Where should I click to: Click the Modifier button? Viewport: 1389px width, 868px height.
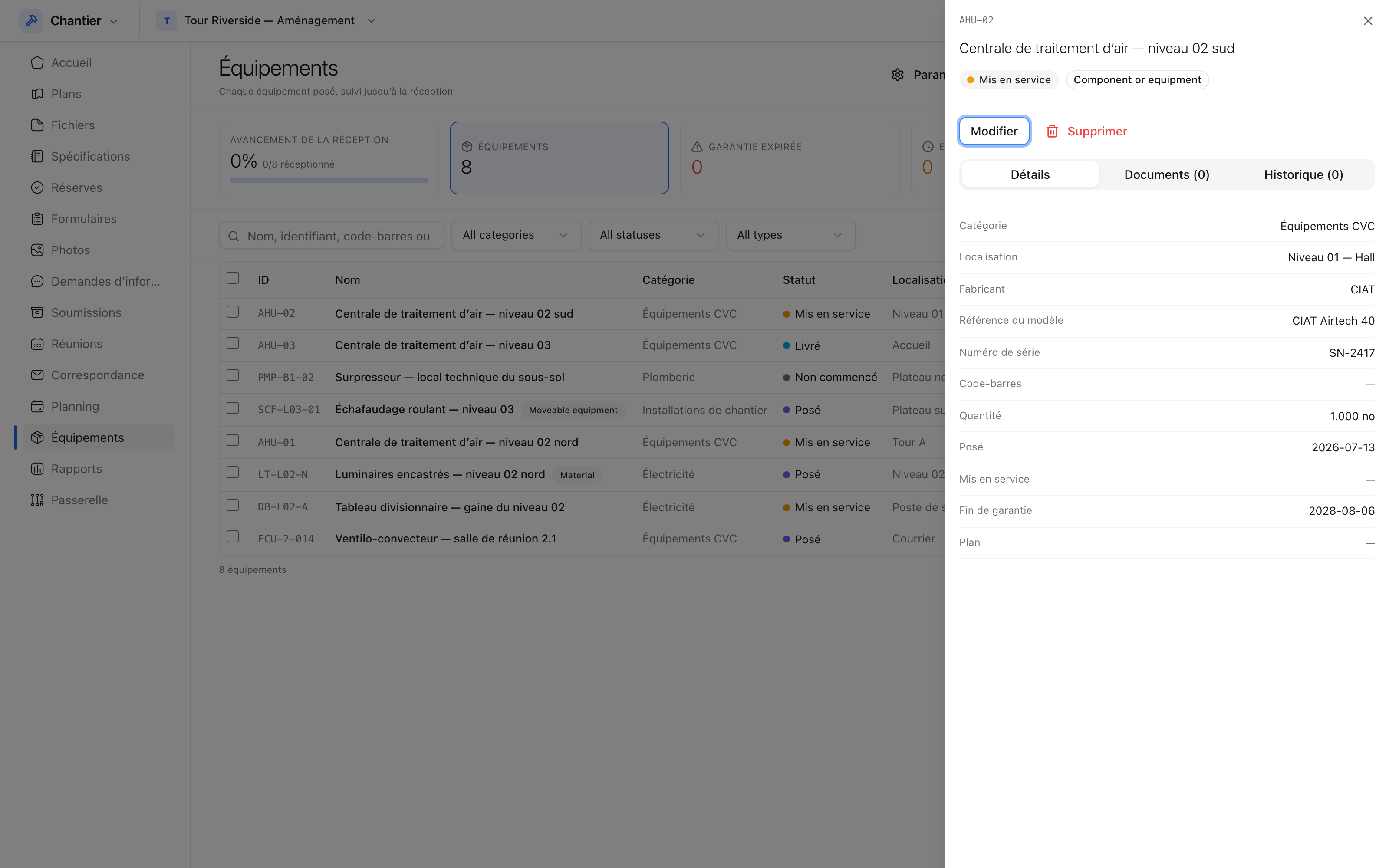pos(994,132)
